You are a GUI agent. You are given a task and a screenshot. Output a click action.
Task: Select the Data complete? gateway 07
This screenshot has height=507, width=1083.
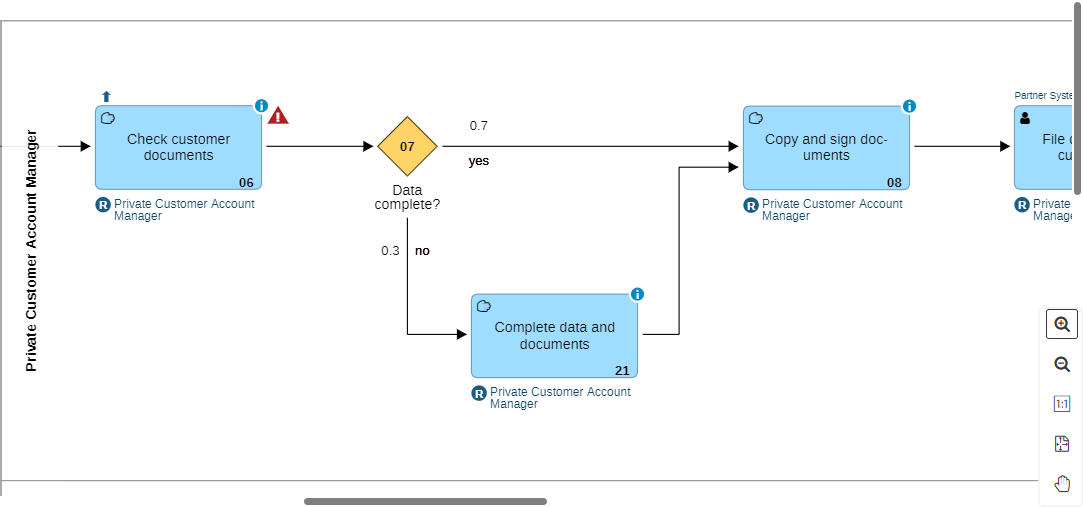click(407, 147)
